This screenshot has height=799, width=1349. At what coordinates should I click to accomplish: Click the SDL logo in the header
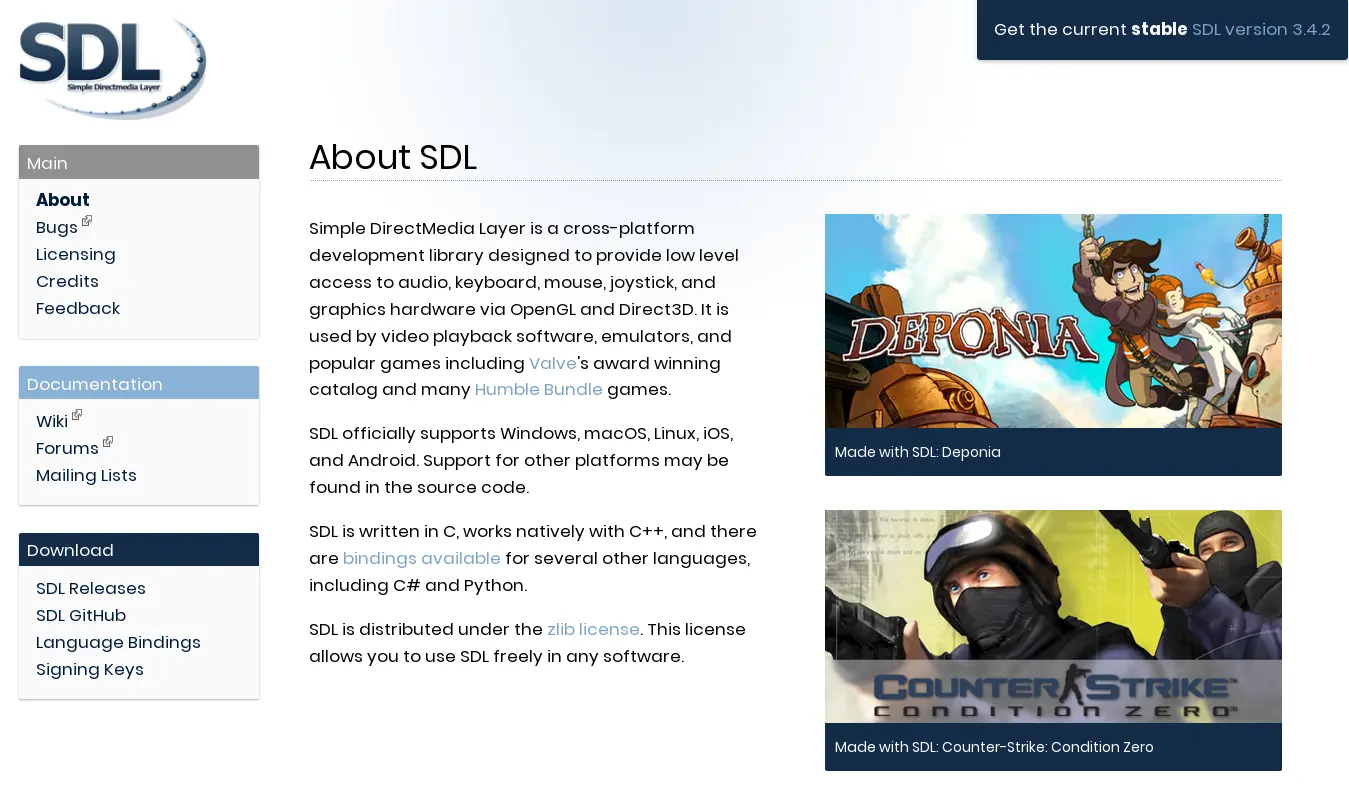(x=112, y=67)
